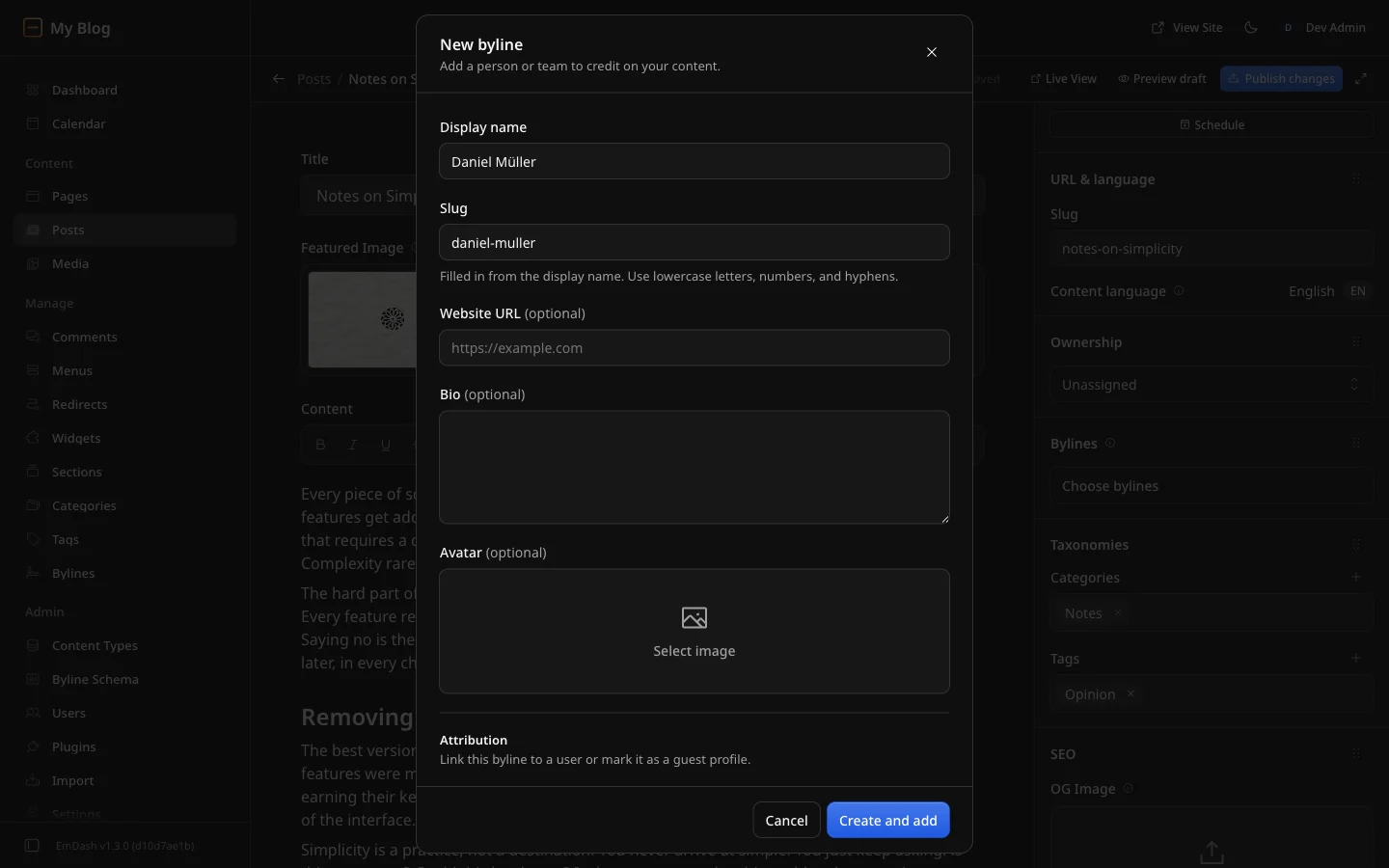Open Calendar in the sidebar
Screen dimensions: 1389x868
[125, 123]
